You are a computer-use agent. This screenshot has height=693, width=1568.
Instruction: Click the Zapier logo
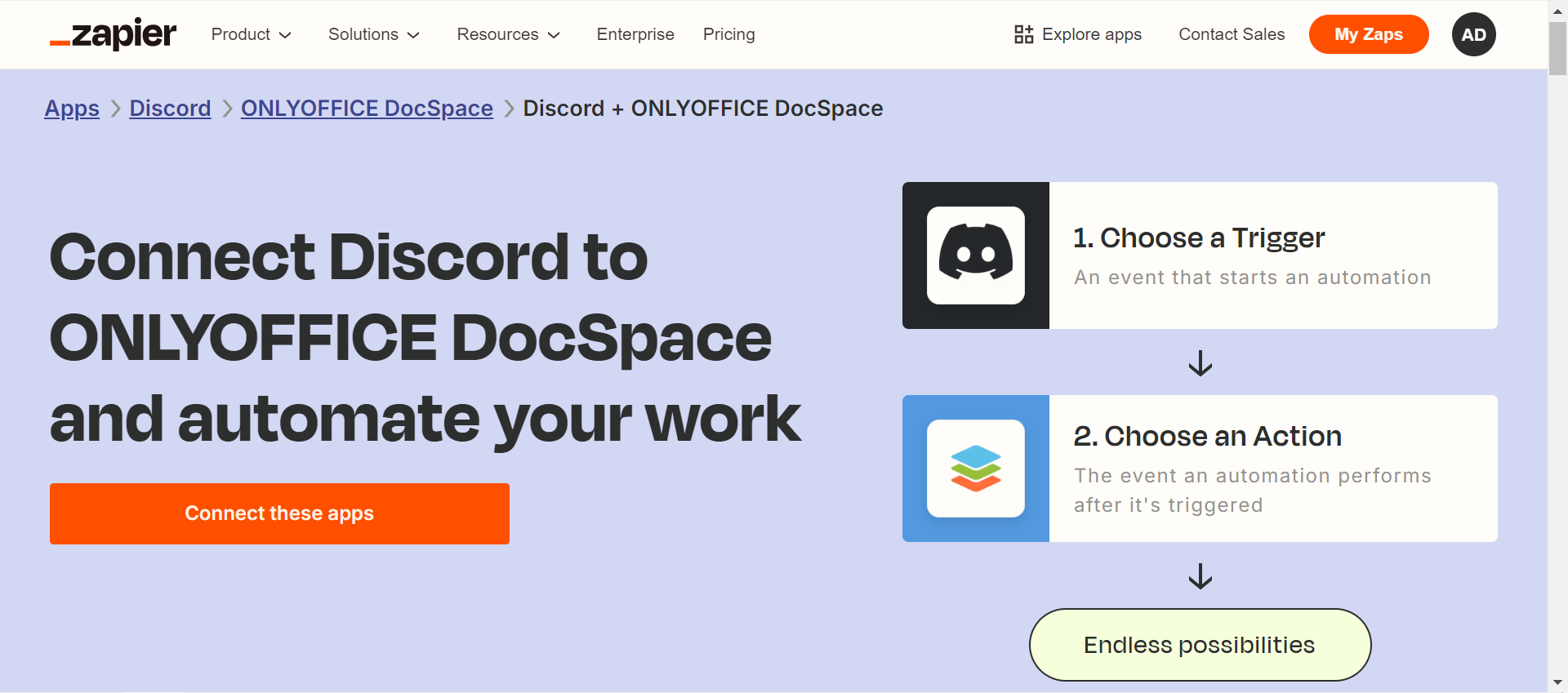[x=113, y=34]
